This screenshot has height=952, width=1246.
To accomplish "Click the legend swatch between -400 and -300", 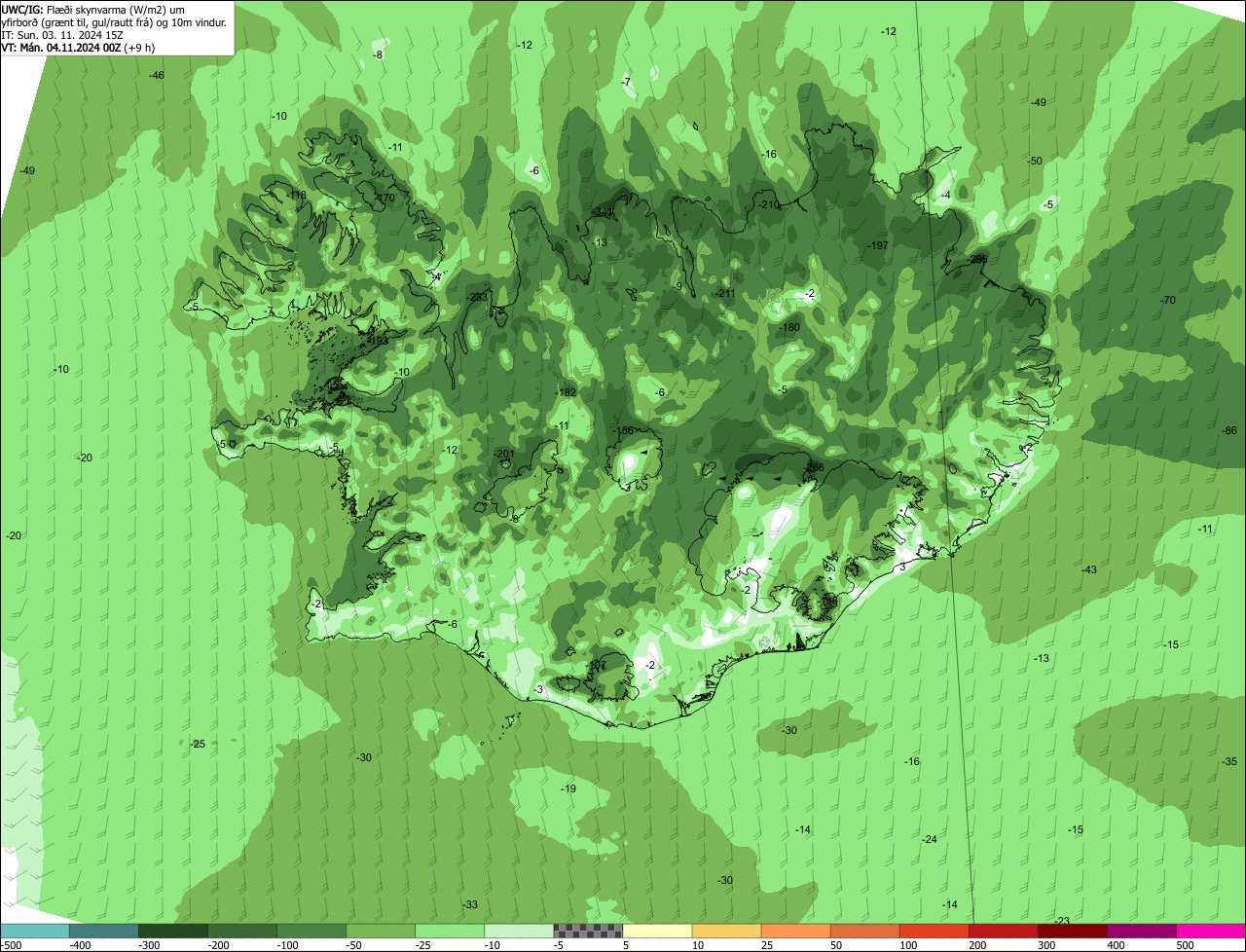I will (x=103, y=932).
